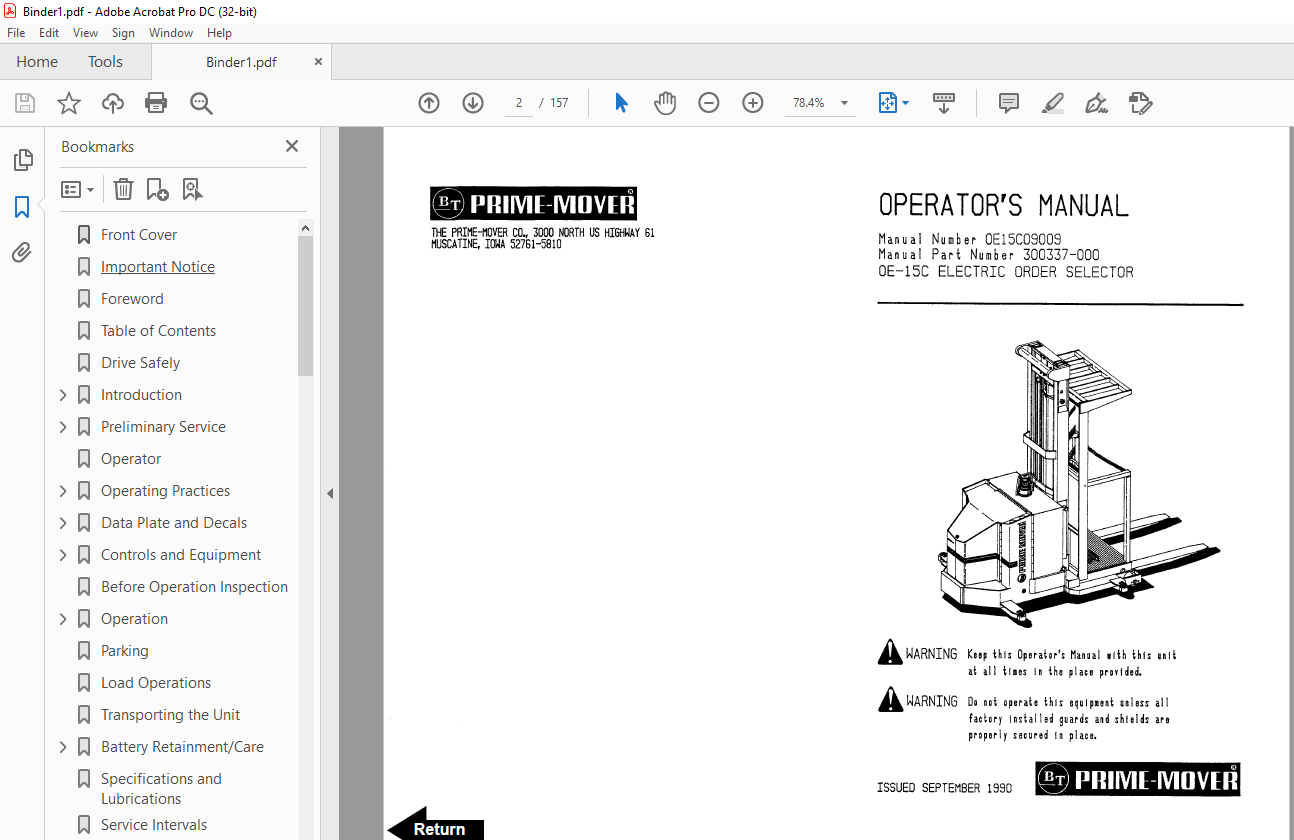The height and width of the screenshot is (840, 1294).
Task: Bookmark the file with the star icon
Action: point(68,103)
